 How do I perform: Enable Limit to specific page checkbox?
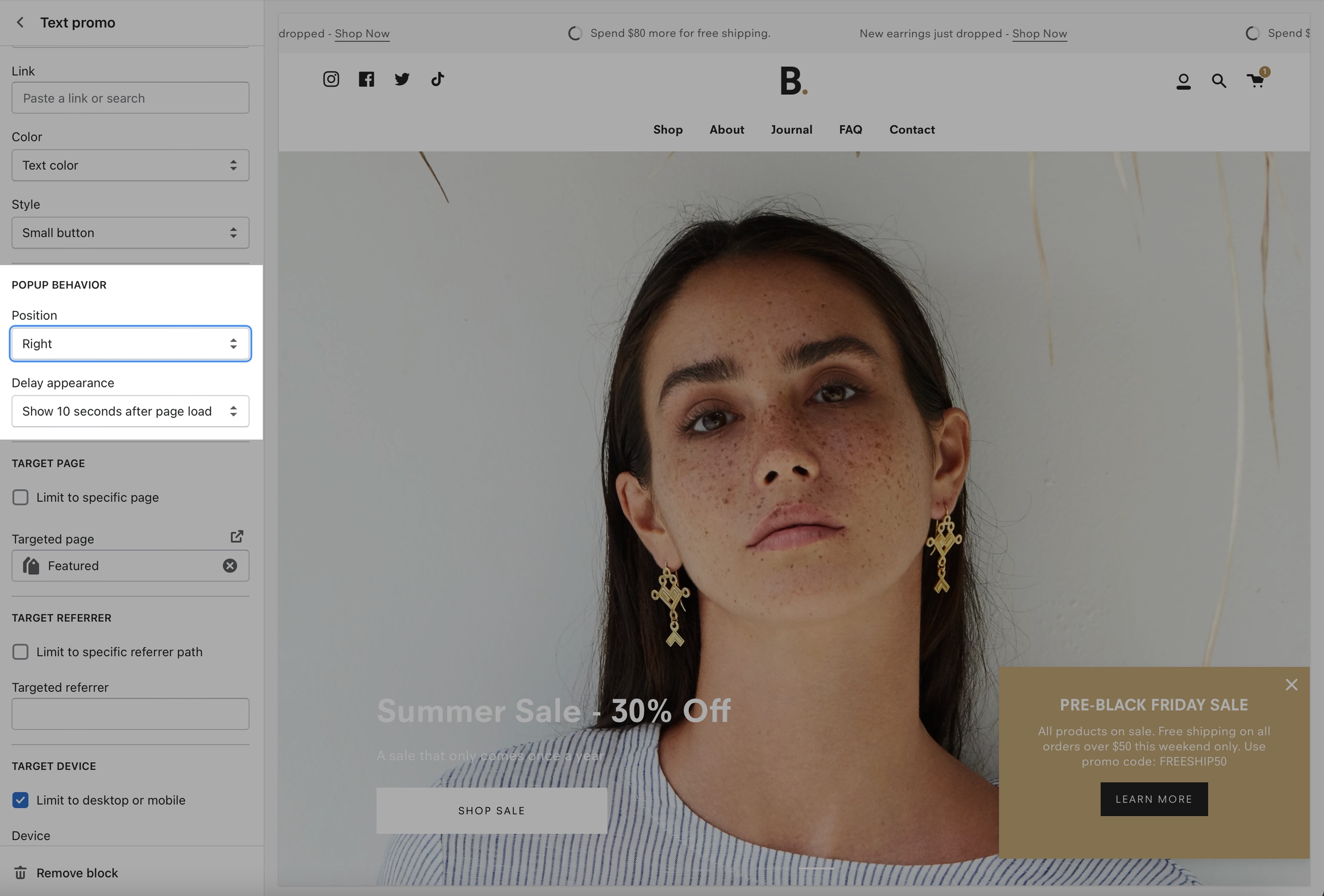click(x=21, y=497)
